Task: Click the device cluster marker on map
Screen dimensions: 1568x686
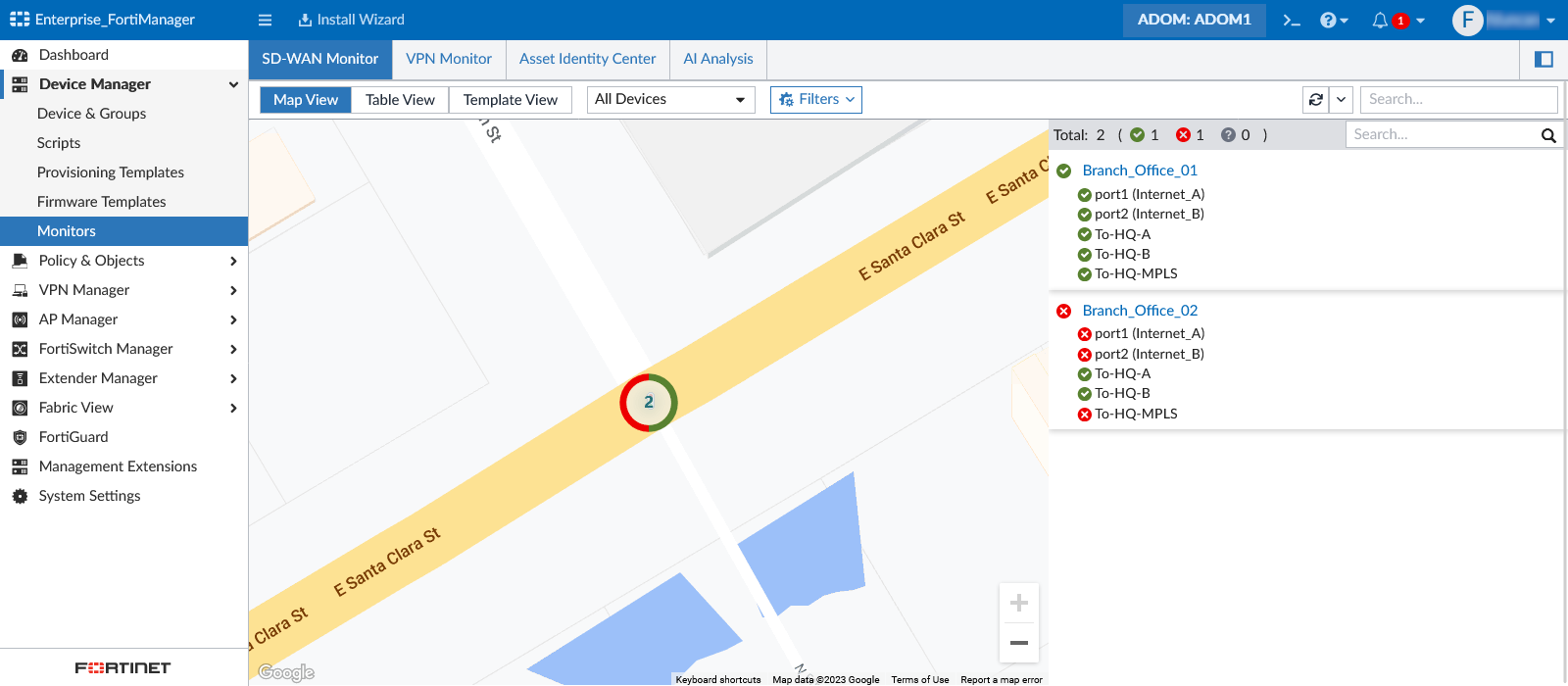Action: point(649,403)
